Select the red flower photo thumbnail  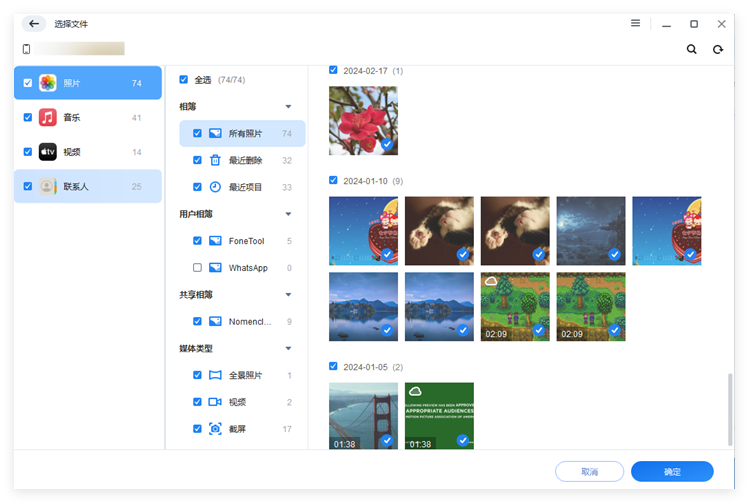363,120
